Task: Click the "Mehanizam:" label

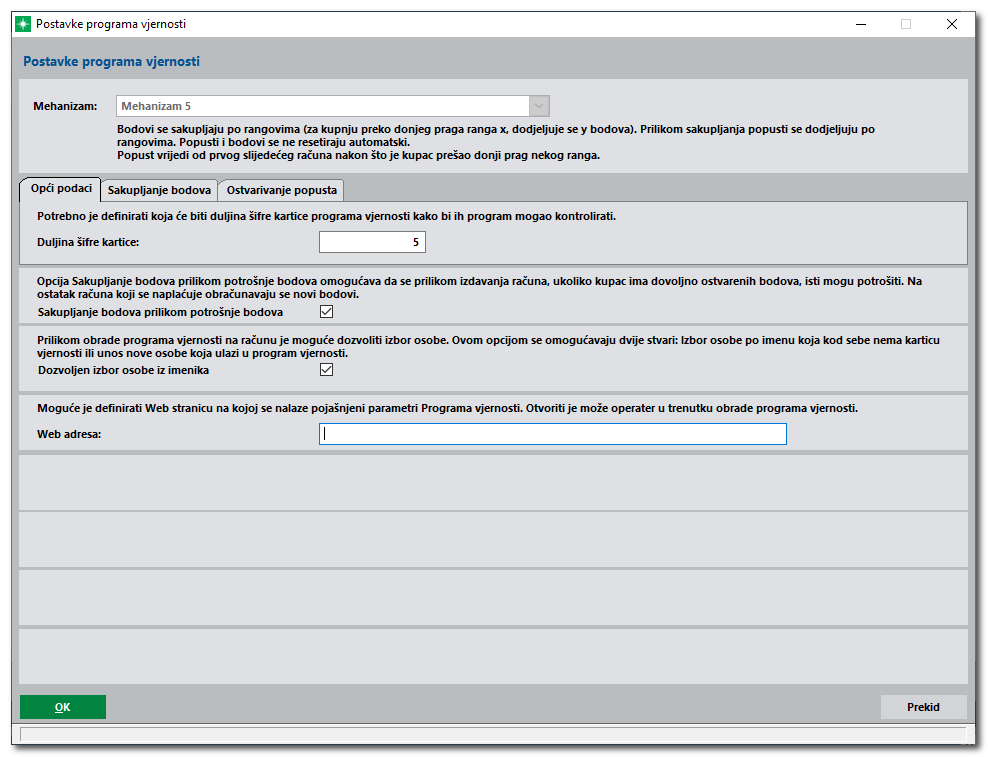Action: [x=66, y=106]
